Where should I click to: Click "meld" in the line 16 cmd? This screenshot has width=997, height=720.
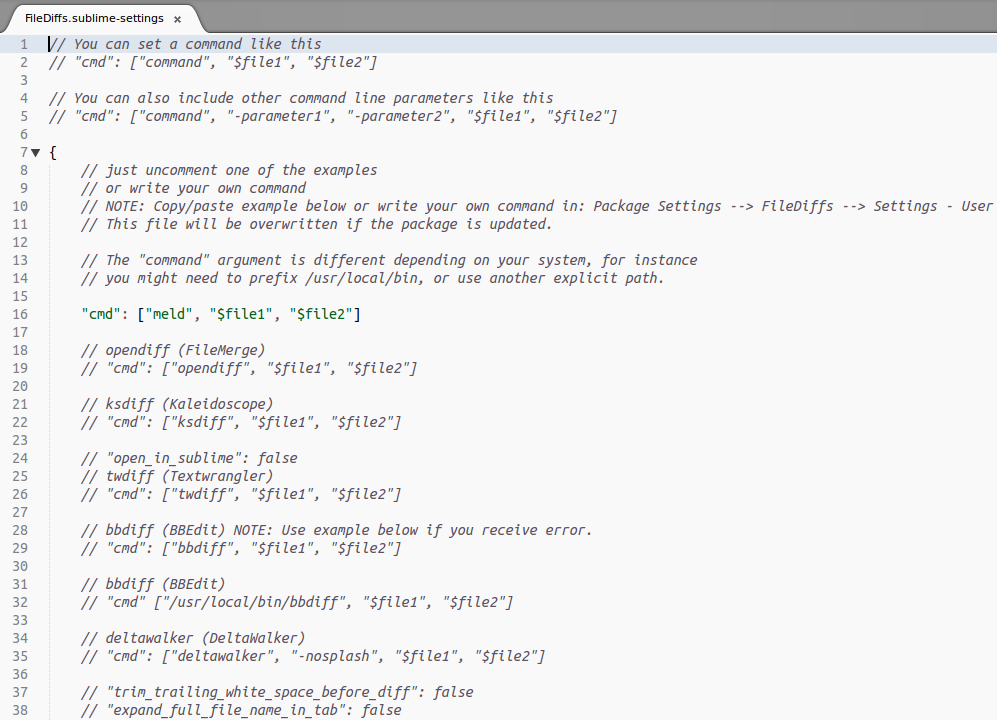(169, 314)
